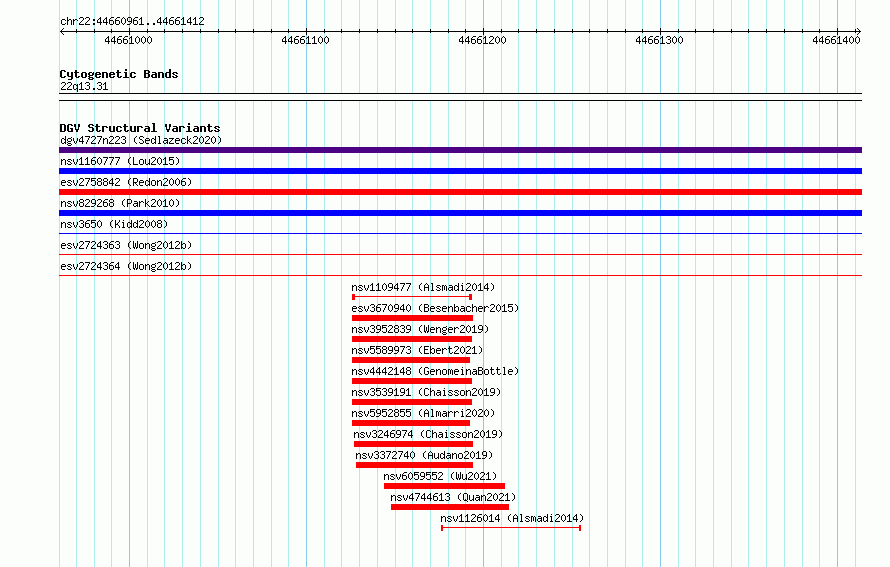The width and height of the screenshot is (890, 567).
Task: Click ruler position 44661000
Action: coord(128,40)
